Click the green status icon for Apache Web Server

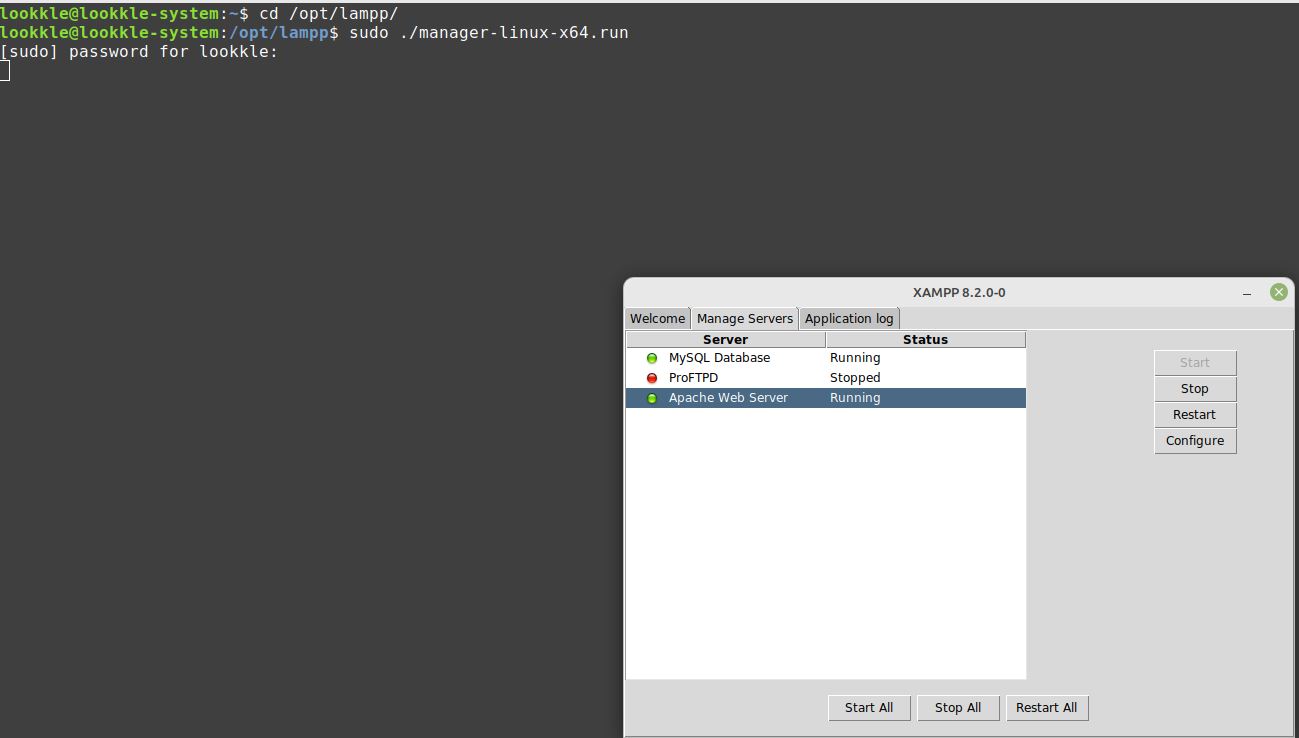pyautogui.click(x=652, y=398)
